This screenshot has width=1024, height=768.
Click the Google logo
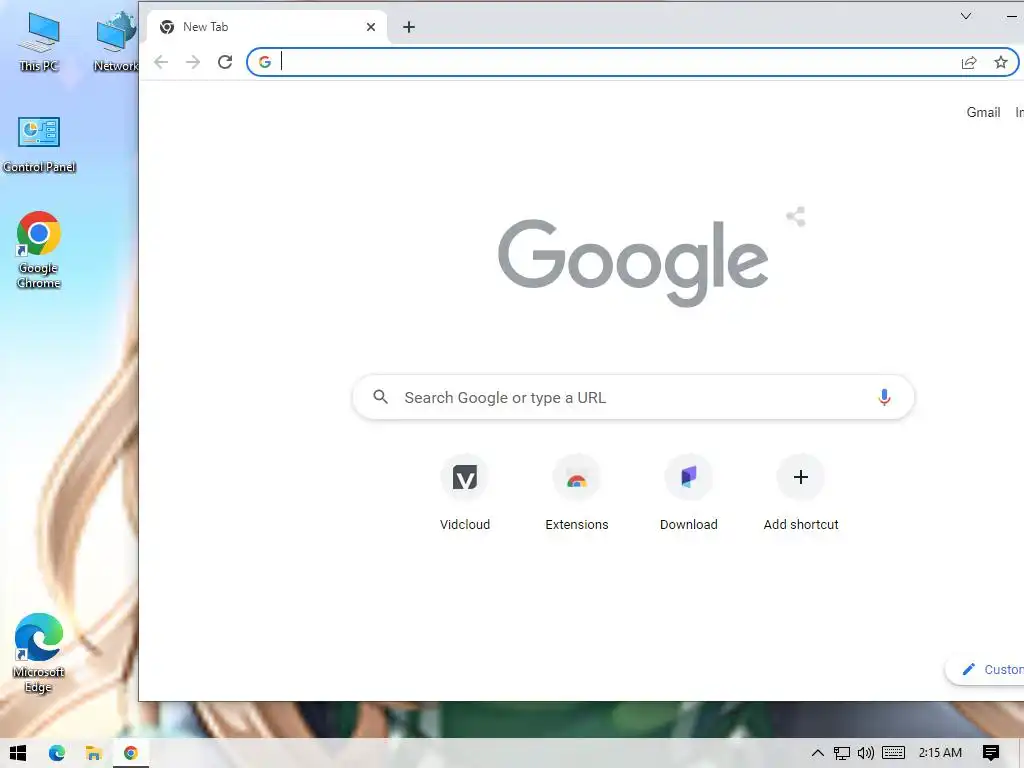(x=633, y=262)
